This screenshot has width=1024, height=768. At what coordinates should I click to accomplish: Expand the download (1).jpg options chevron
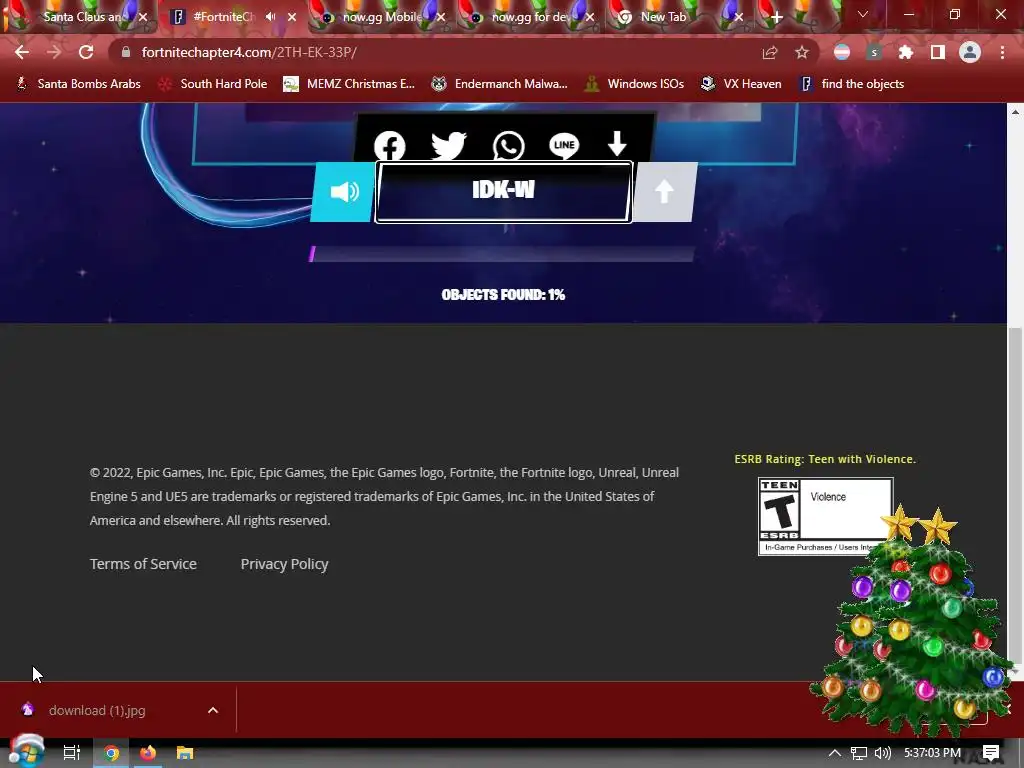(x=213, y=710)
